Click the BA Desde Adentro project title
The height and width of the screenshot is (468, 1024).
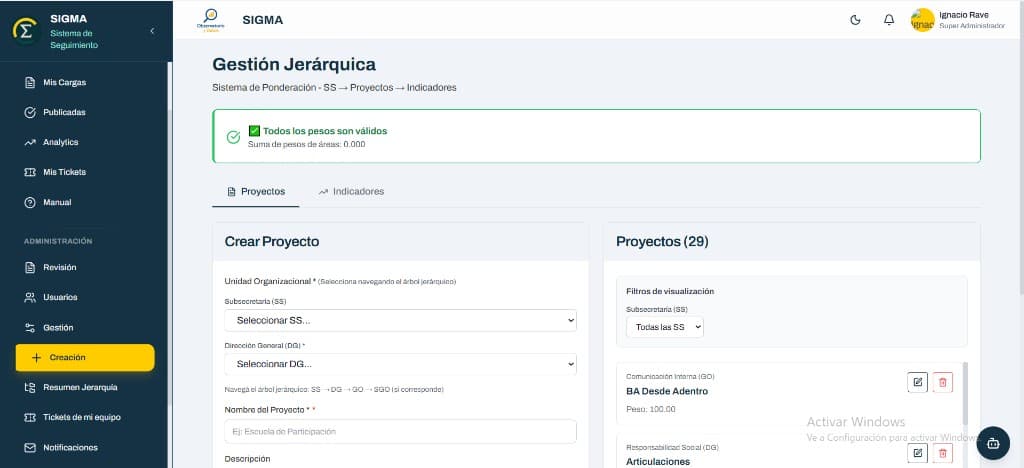667,391
